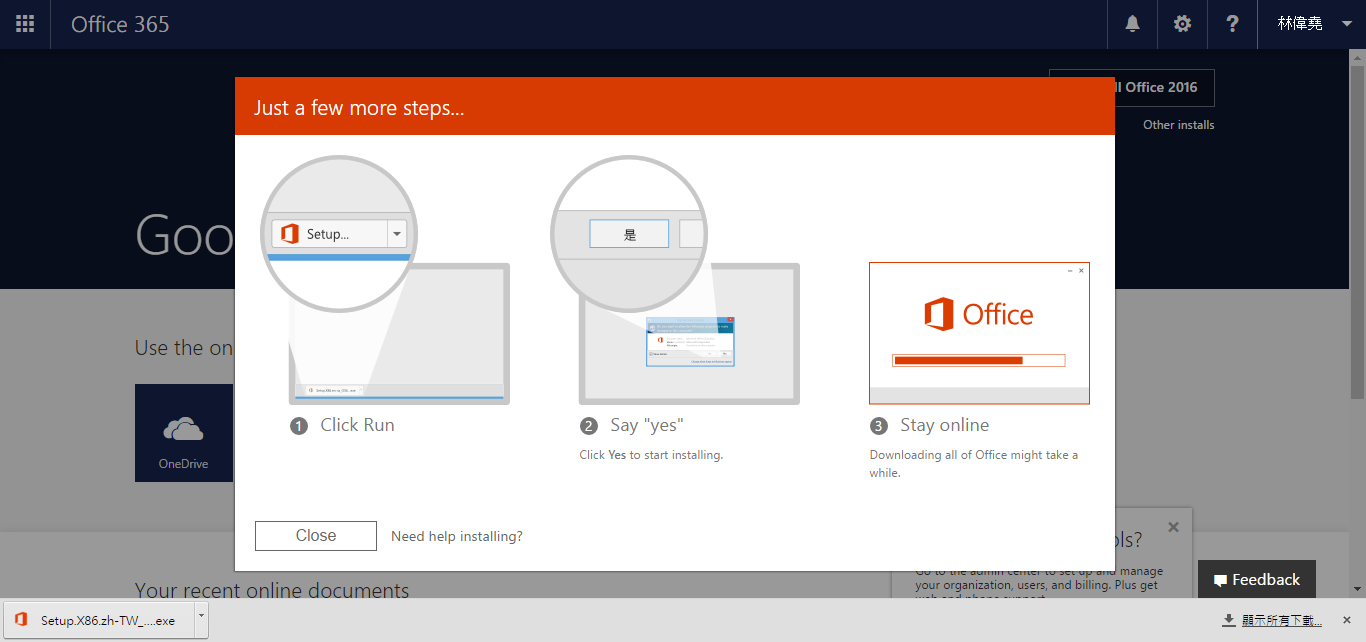The image size is (1366, 642).
Task: Click the 是 button illustration in Say yes step
Action: [x=629, y=234]
